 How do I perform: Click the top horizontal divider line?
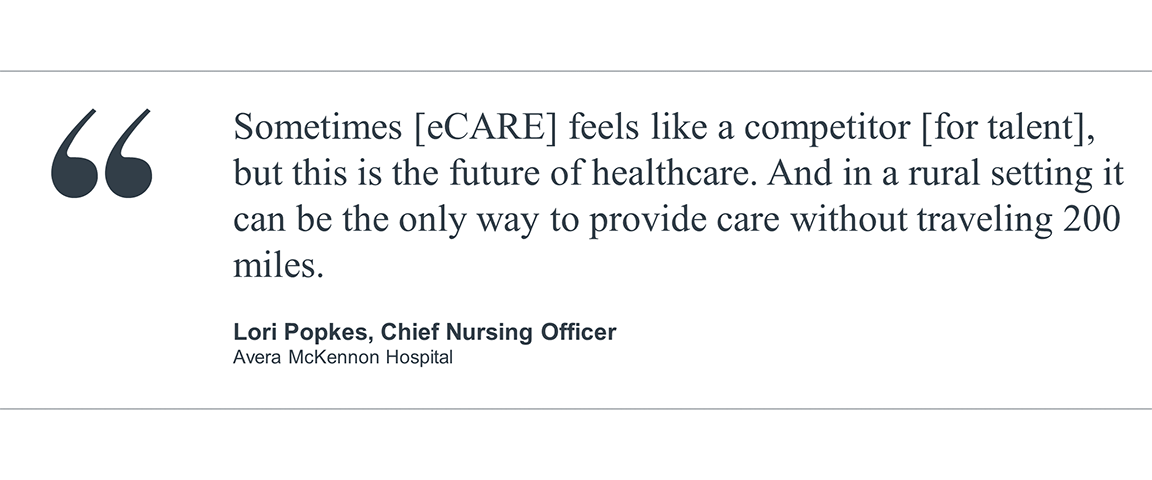(x=576, y=71)
